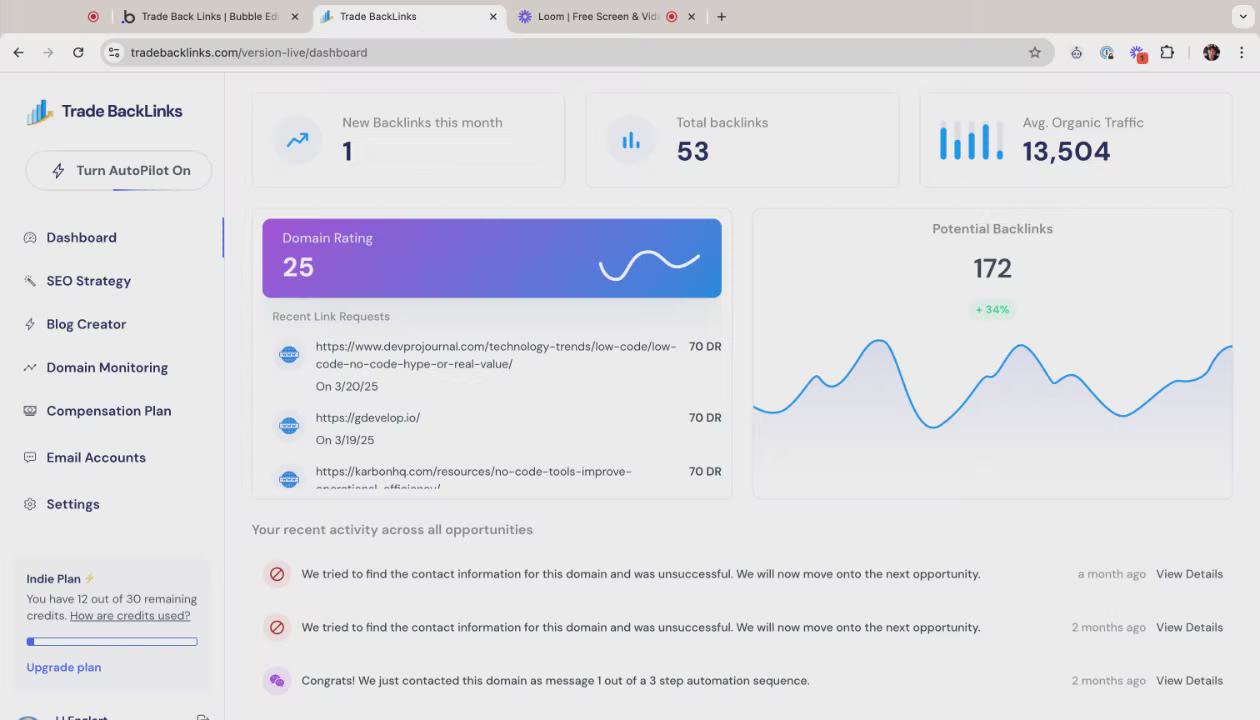Viewport: 1260px width, 720px height.
Task: Open the Extensions puzzle icon
Action: [x=1167, y=52]
